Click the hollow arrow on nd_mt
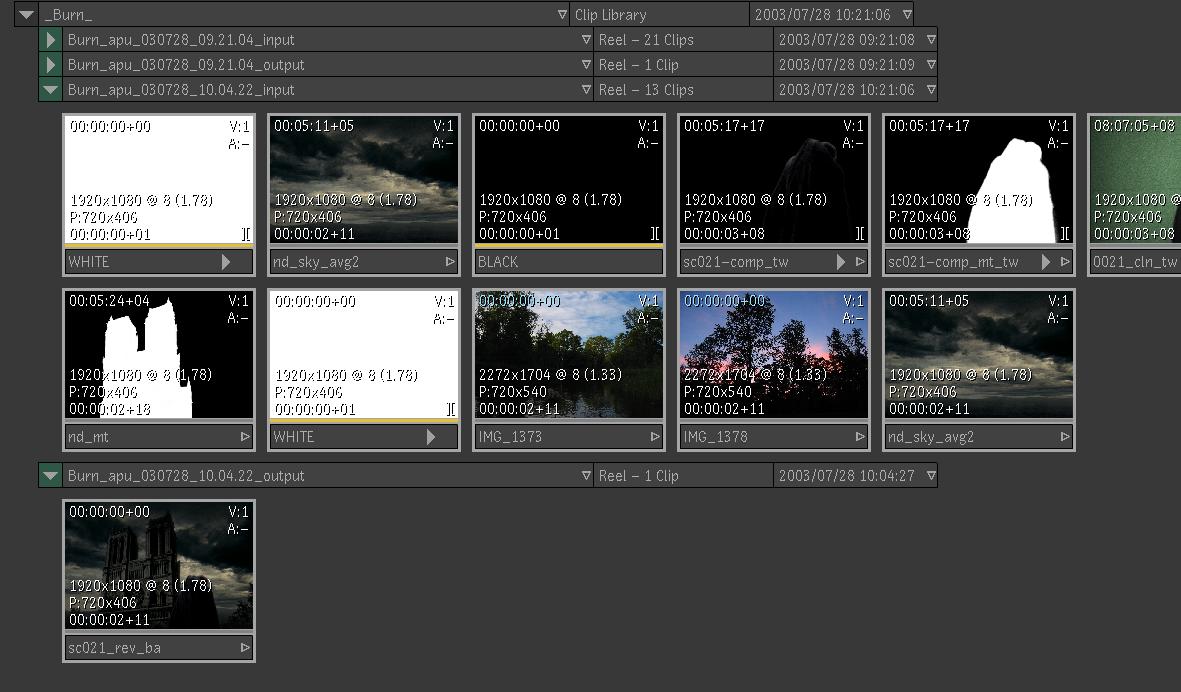The width and height of the screenshot is (1181, 692). 245,437
